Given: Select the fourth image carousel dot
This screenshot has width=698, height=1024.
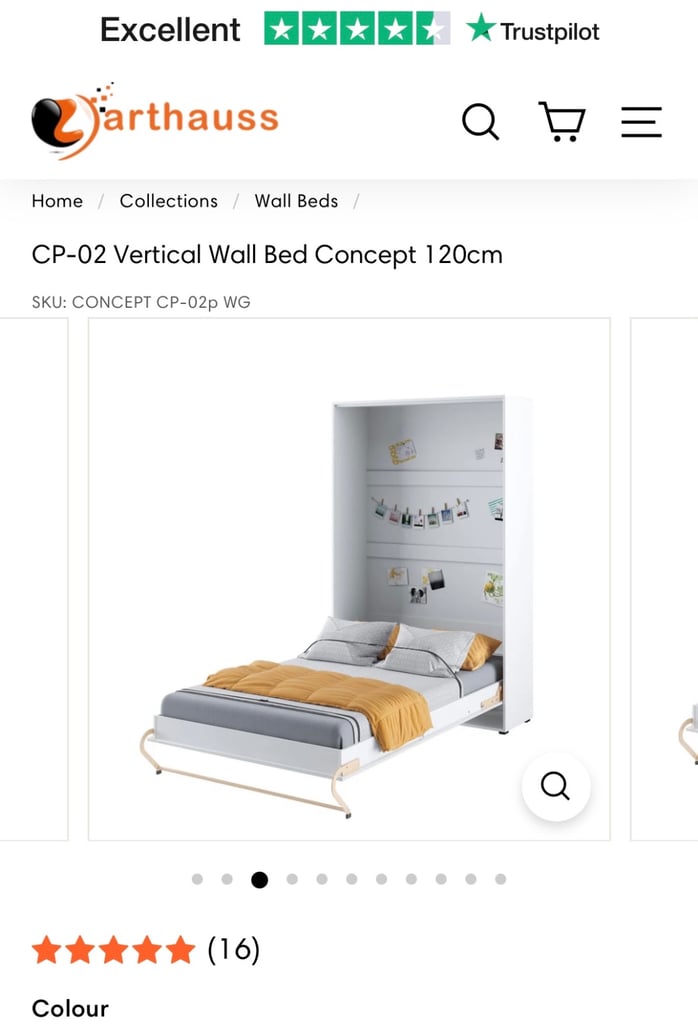Looking at the screenshot, I should 292,879.
